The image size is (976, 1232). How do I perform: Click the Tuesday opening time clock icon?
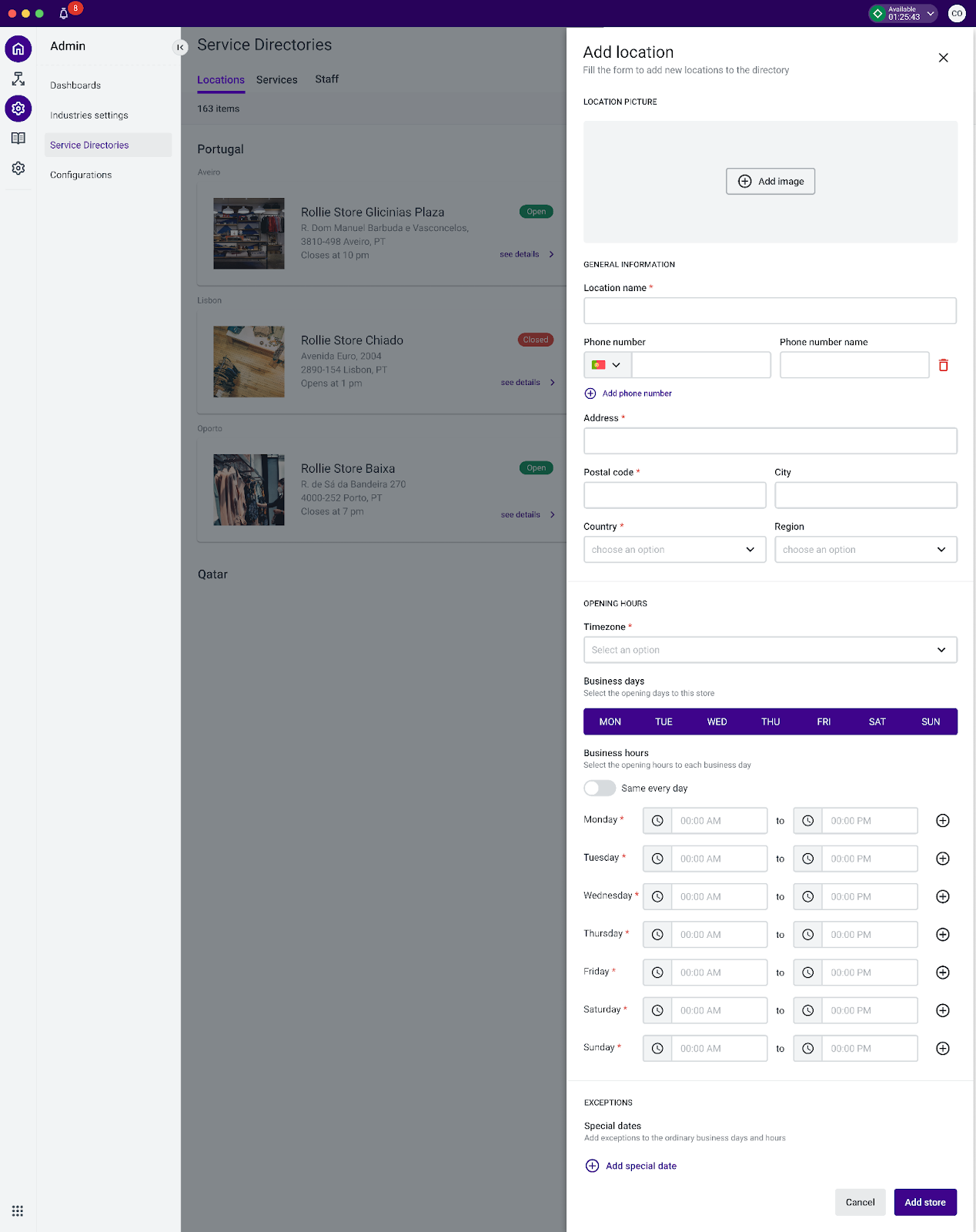pos(657,859)
